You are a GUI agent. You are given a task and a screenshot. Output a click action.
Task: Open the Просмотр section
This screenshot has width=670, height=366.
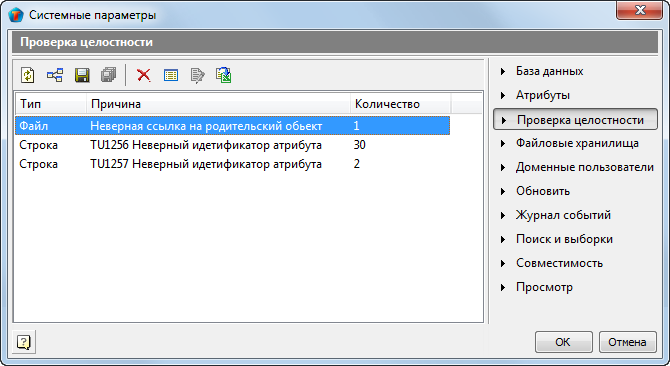tap(544, 287)
